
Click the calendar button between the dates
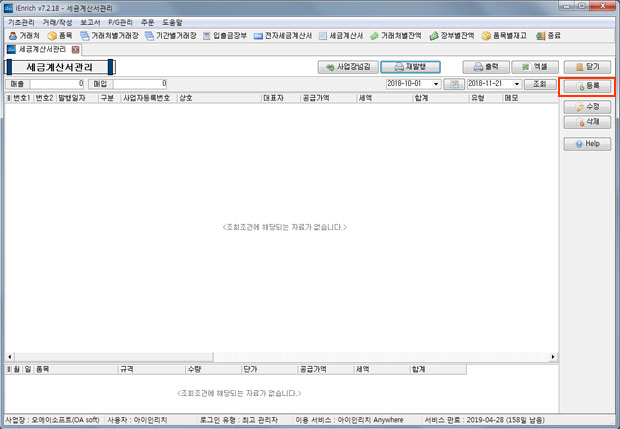coord(454,84)
